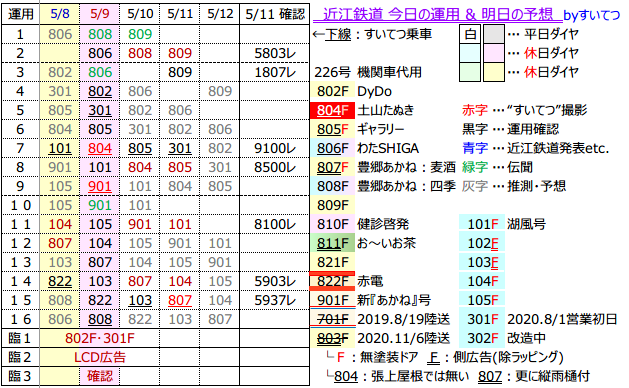
Task: Select the underlined 822 cell in row 14
Action: (x=60, y=281)
